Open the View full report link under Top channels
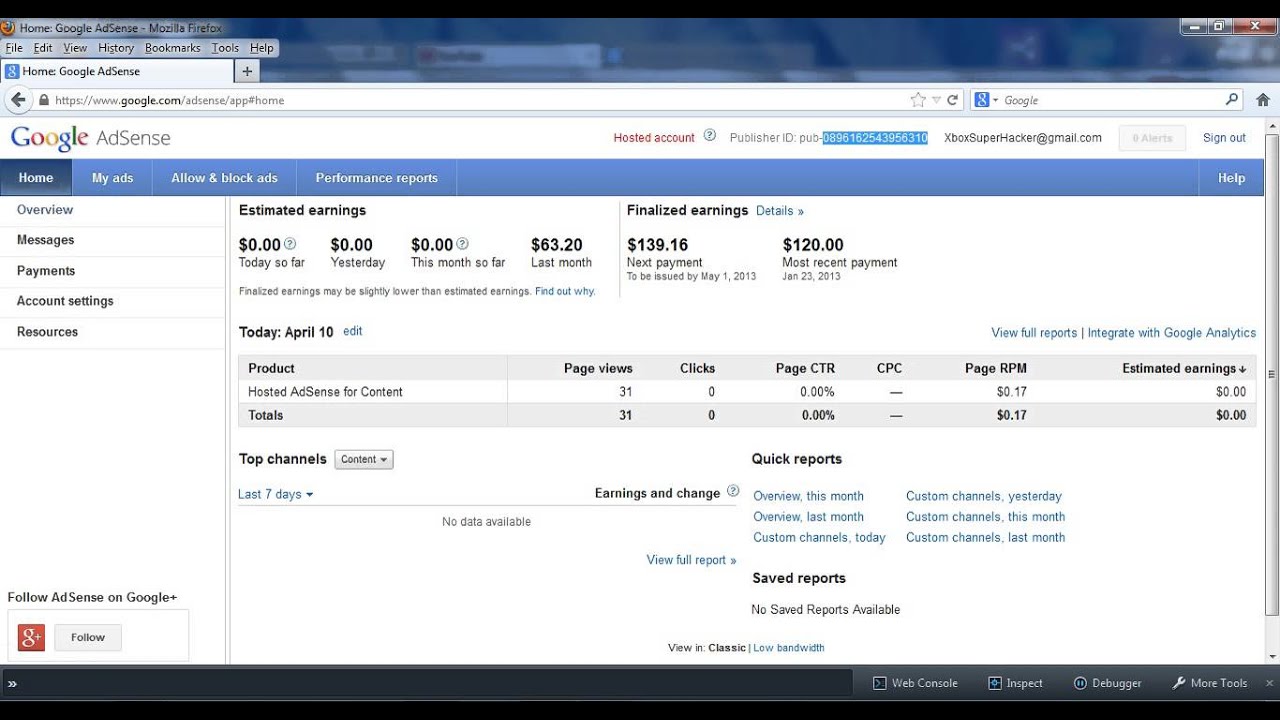1280x720 pixels. point(691,560)
